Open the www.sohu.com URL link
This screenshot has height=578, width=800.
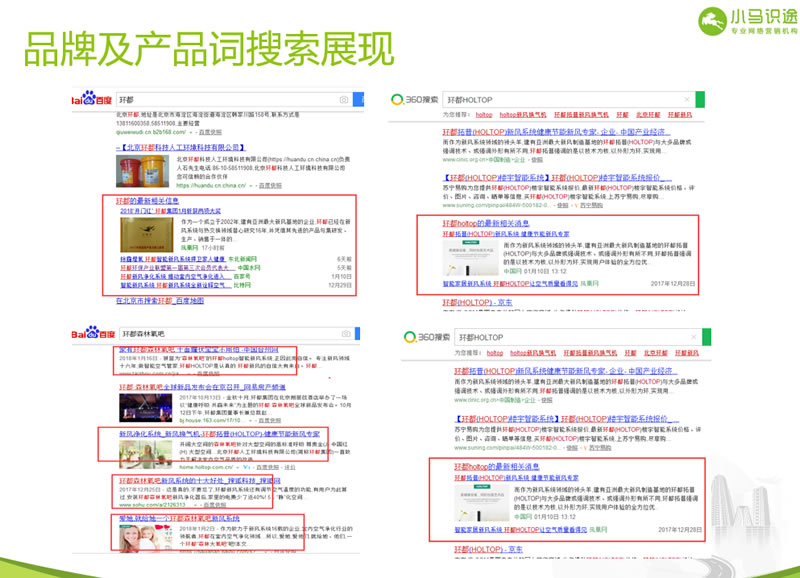pos(153,505)
